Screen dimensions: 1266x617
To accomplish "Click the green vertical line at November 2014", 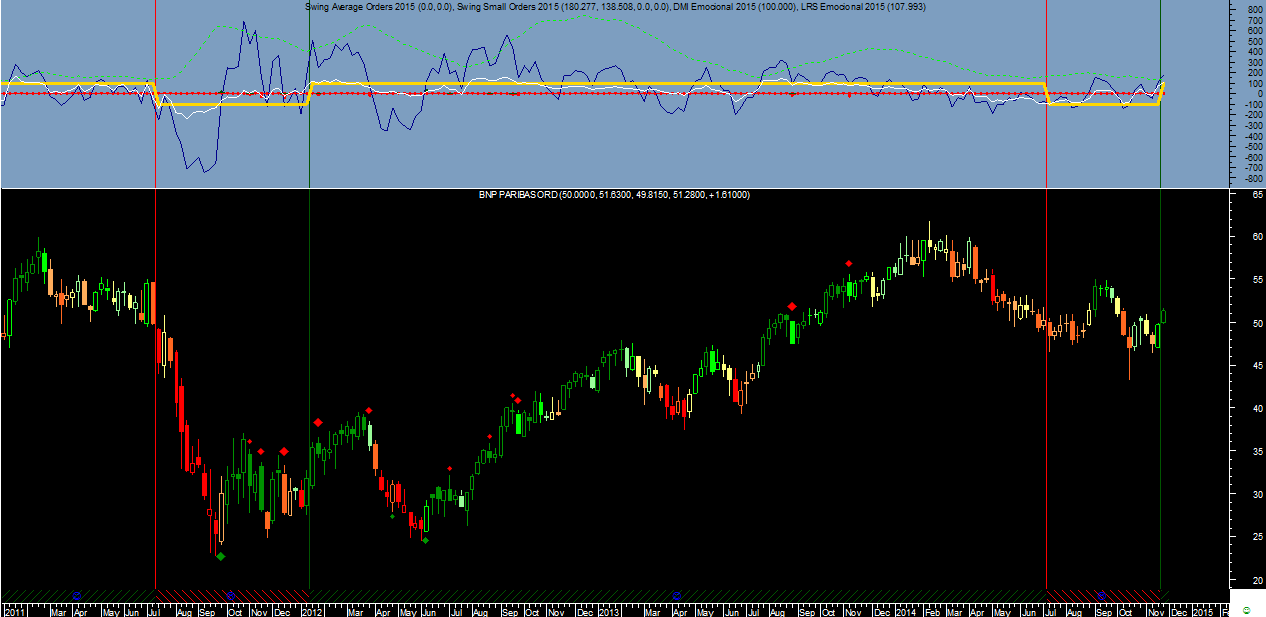I will (1160, 300).
